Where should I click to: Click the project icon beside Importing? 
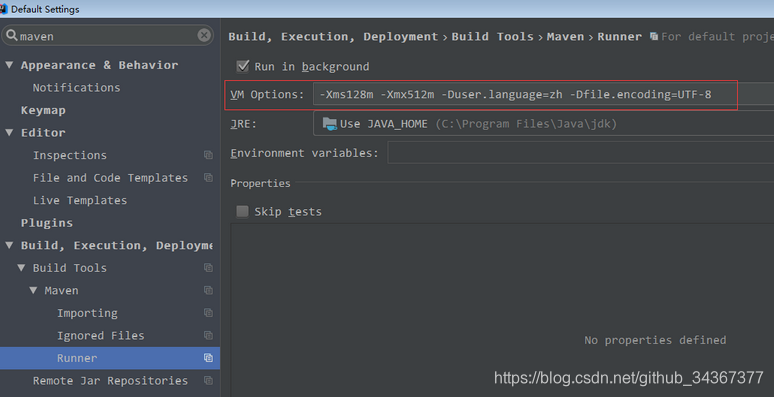point(208,313)
